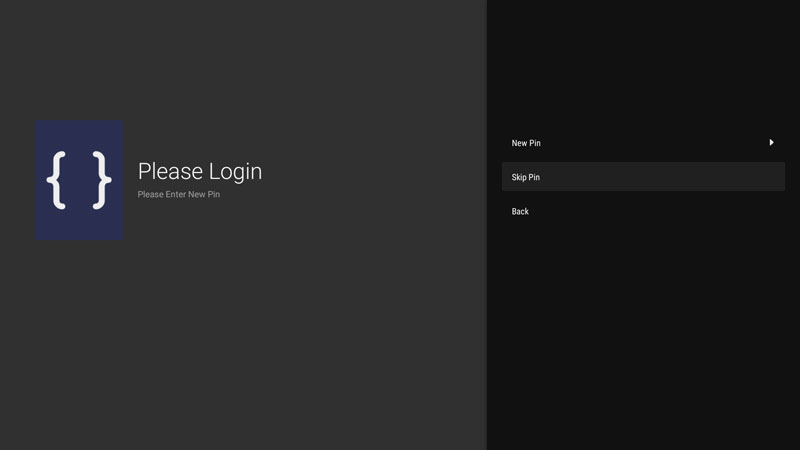Click the curly braces app logo

[x=79, y=180]
